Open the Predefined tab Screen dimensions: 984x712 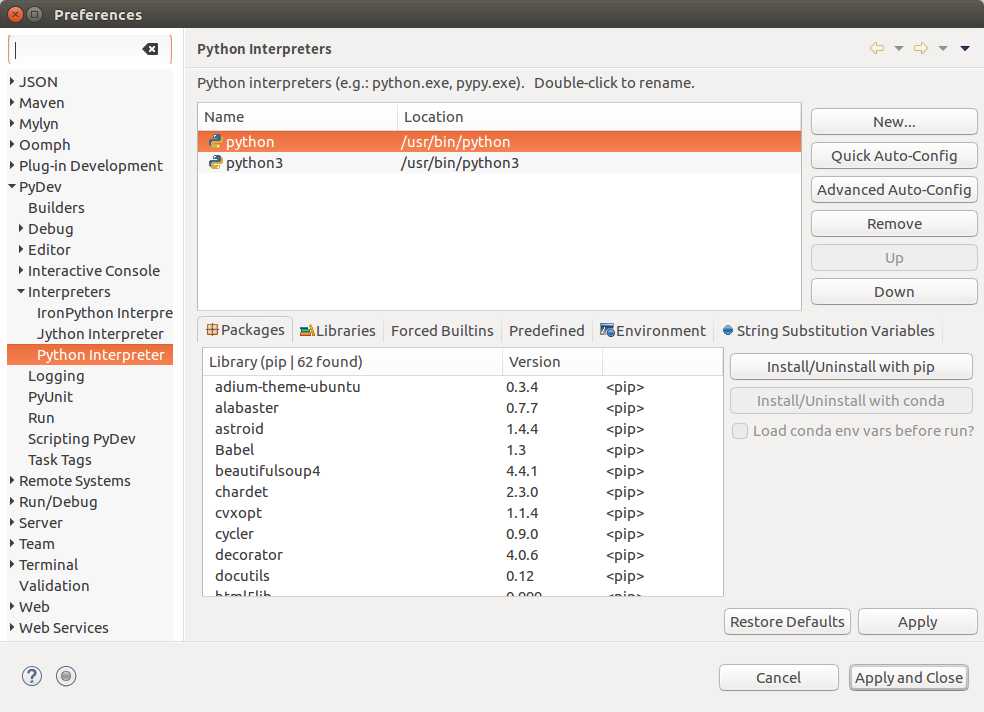point(546,331)
